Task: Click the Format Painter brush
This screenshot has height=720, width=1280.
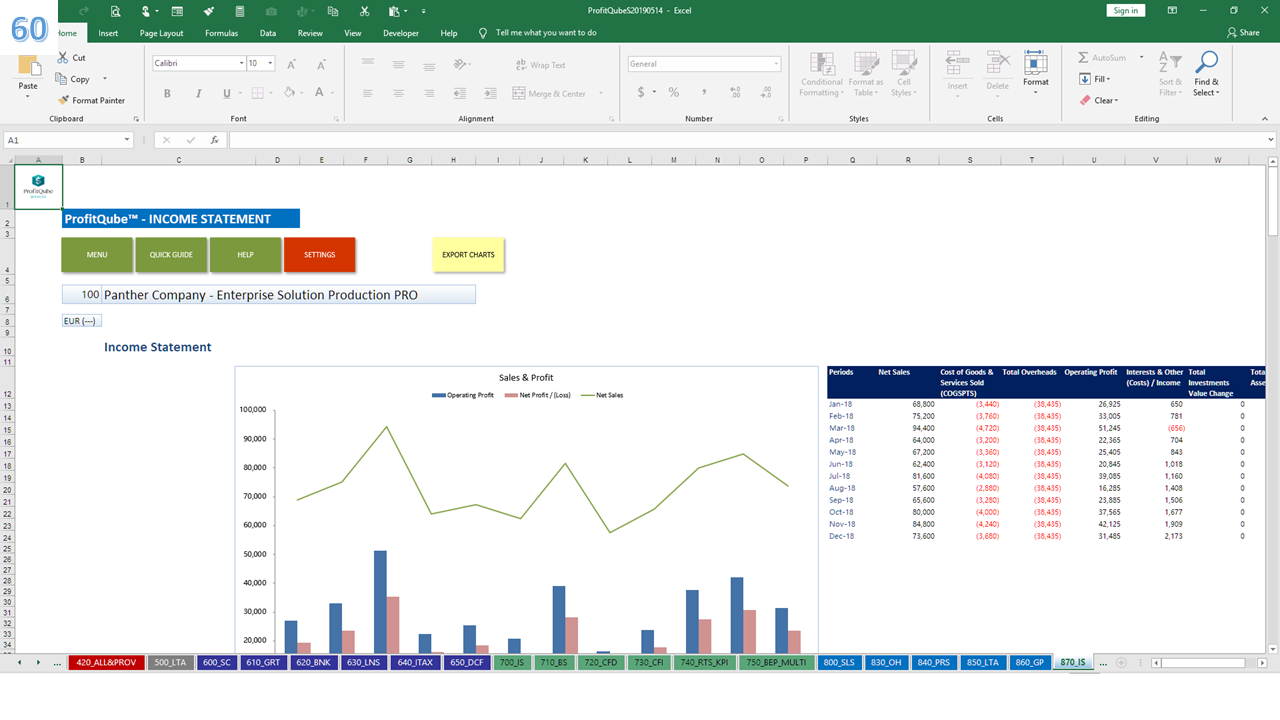Action: click(64, 100)
